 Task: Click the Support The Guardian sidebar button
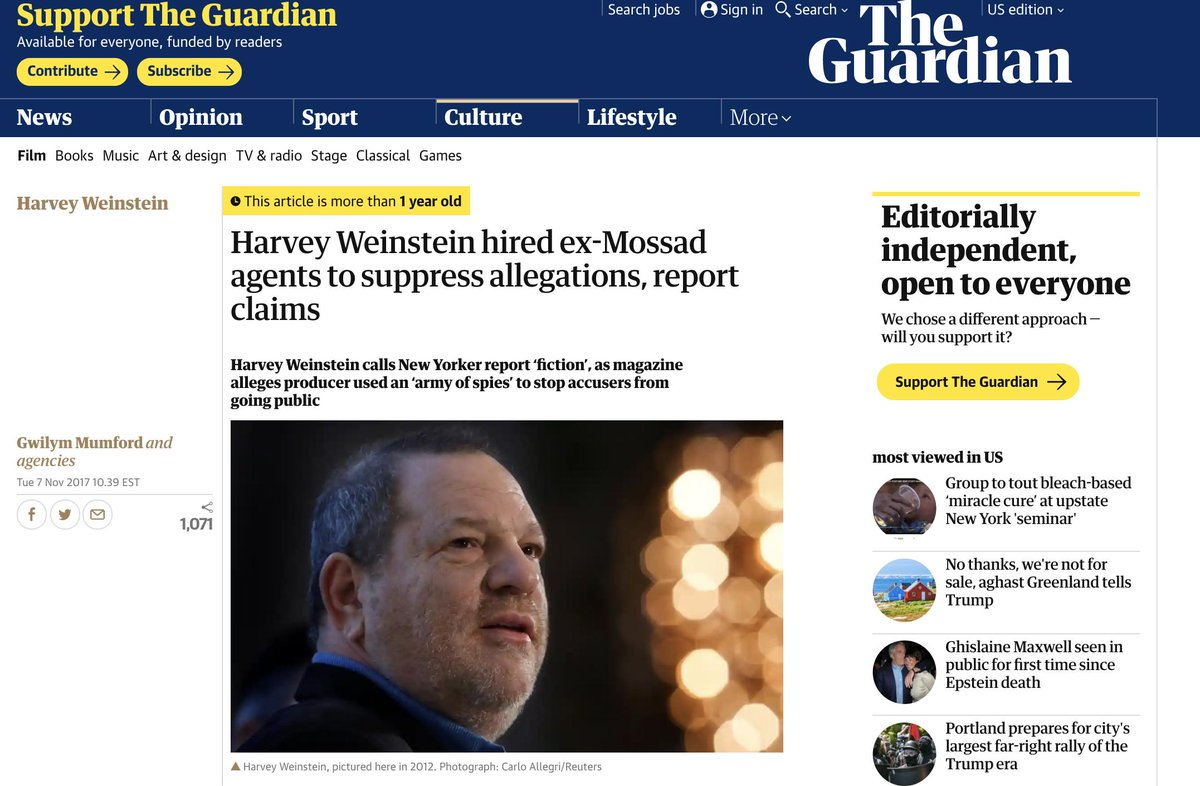(x=978, y=382)
